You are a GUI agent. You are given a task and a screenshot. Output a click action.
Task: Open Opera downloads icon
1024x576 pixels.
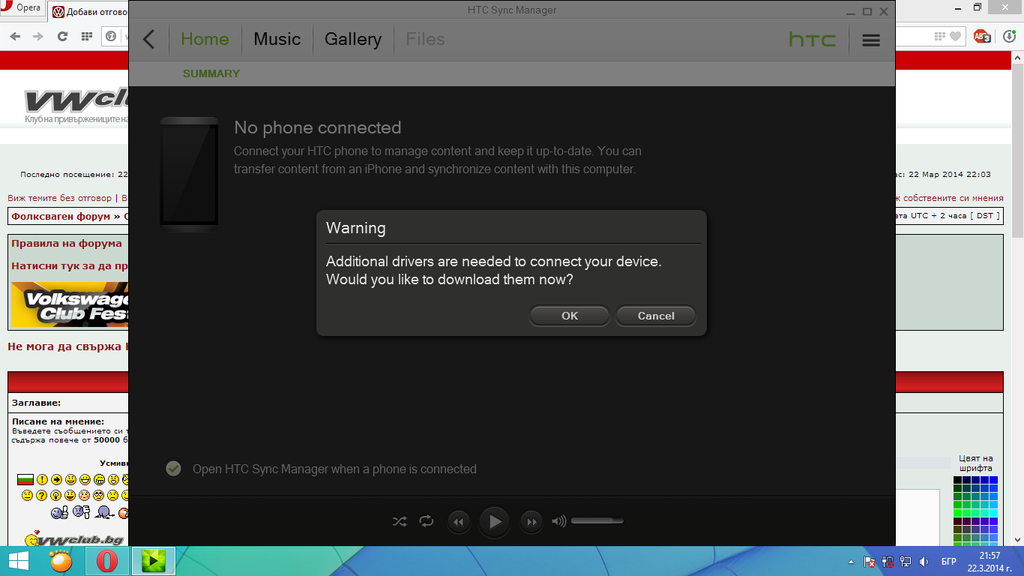point(1009,37)
